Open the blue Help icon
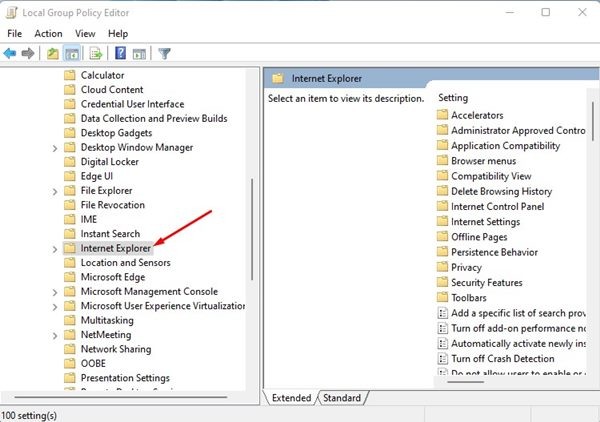The image size is (600, 422). (x=121, y=53)
